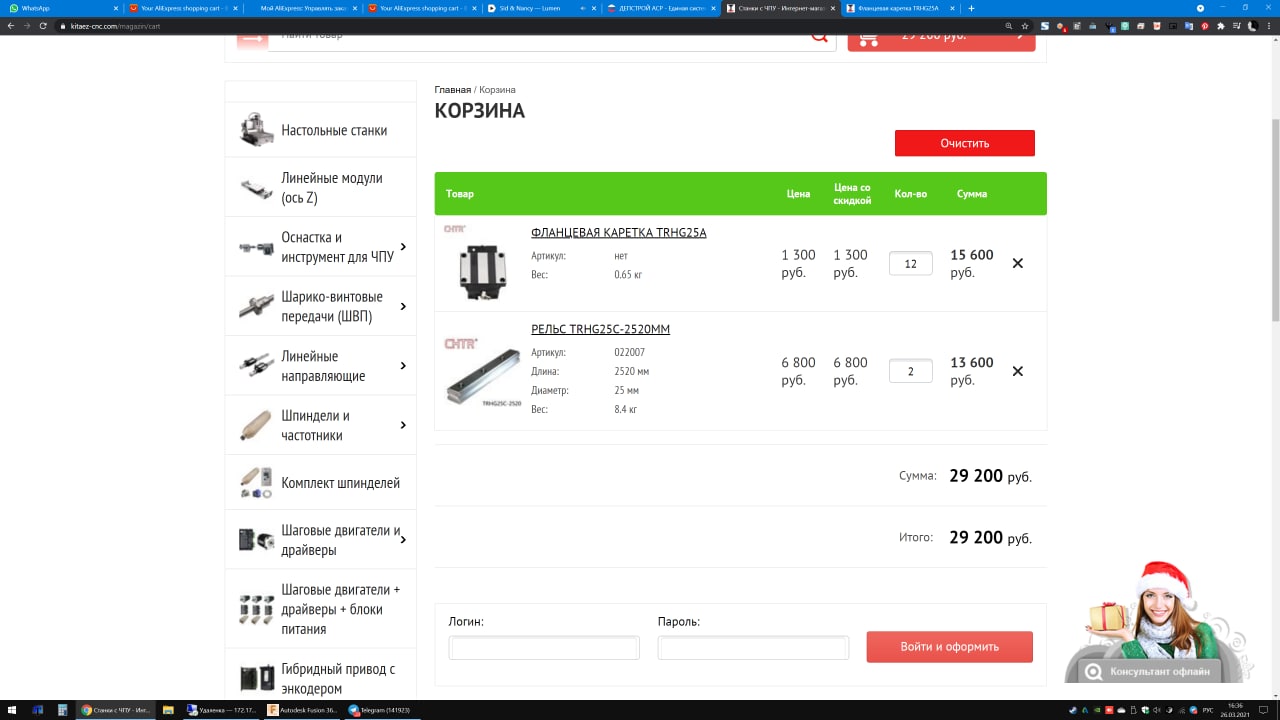
Task: Remove РЕЛЬС TRHG25C-2520ММ from cart
Action: [x=1017, y=371]
